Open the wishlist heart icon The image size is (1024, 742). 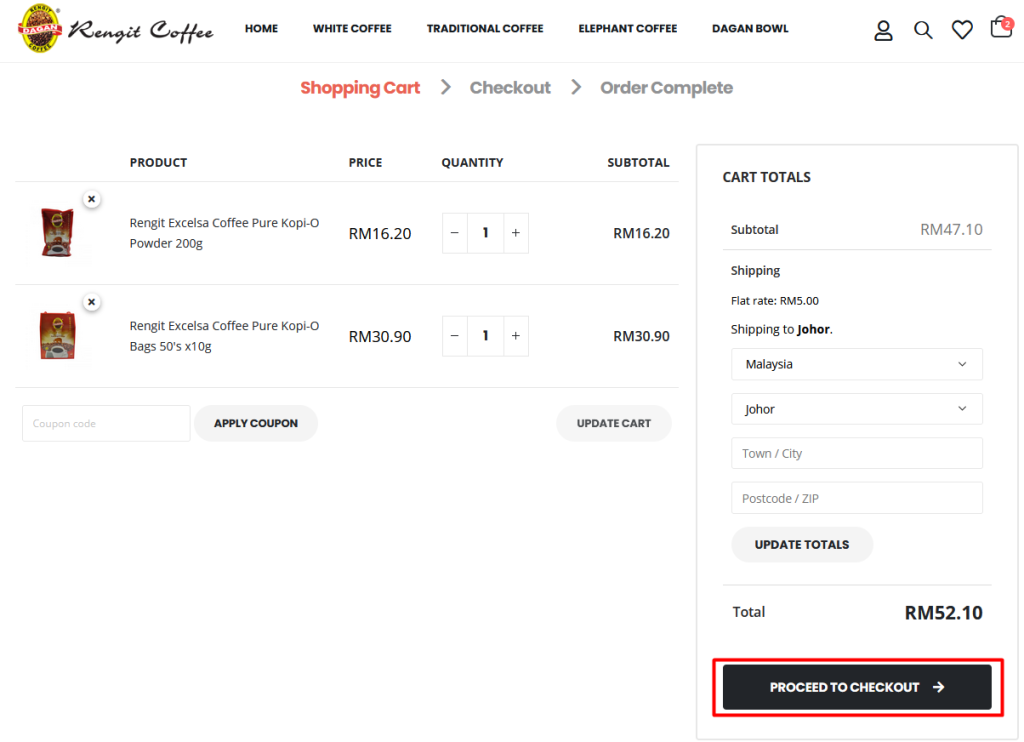tap(962, 30)
